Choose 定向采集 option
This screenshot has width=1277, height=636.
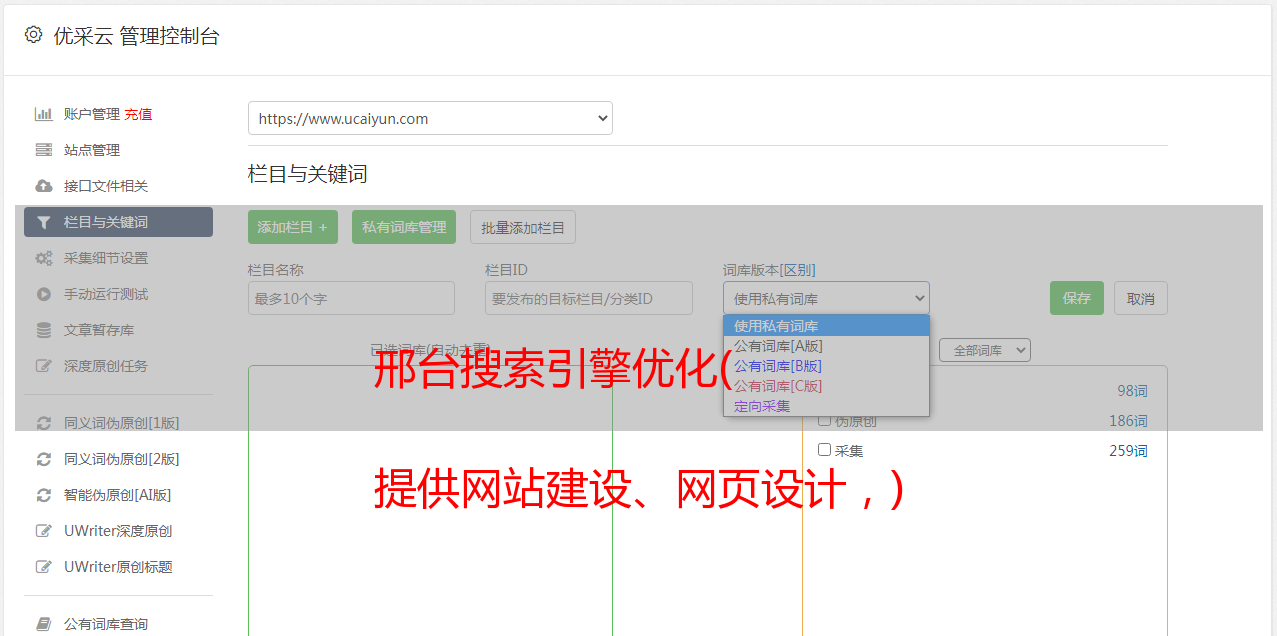(826, 406)
